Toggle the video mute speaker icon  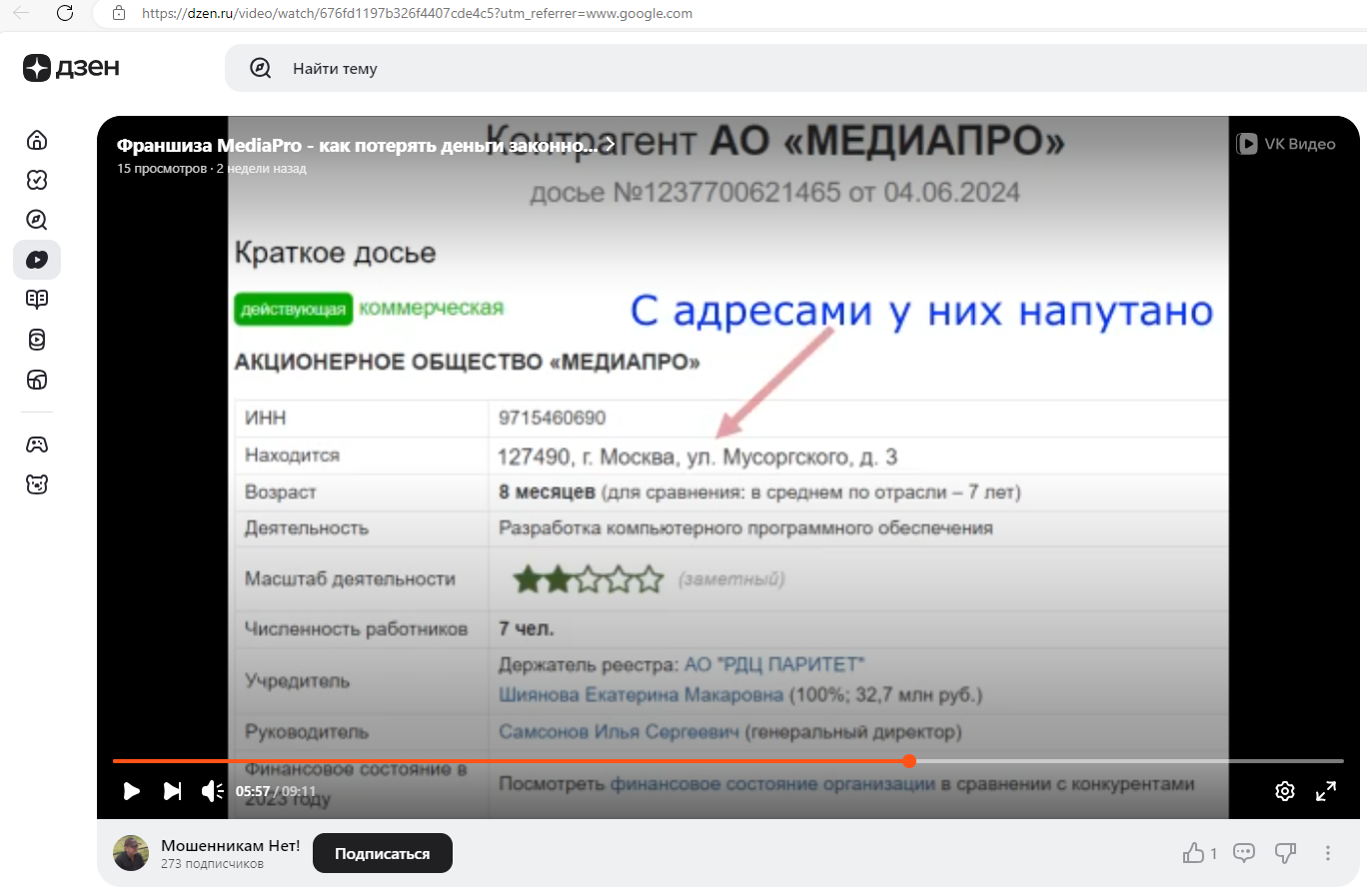[x=212, y=791]
